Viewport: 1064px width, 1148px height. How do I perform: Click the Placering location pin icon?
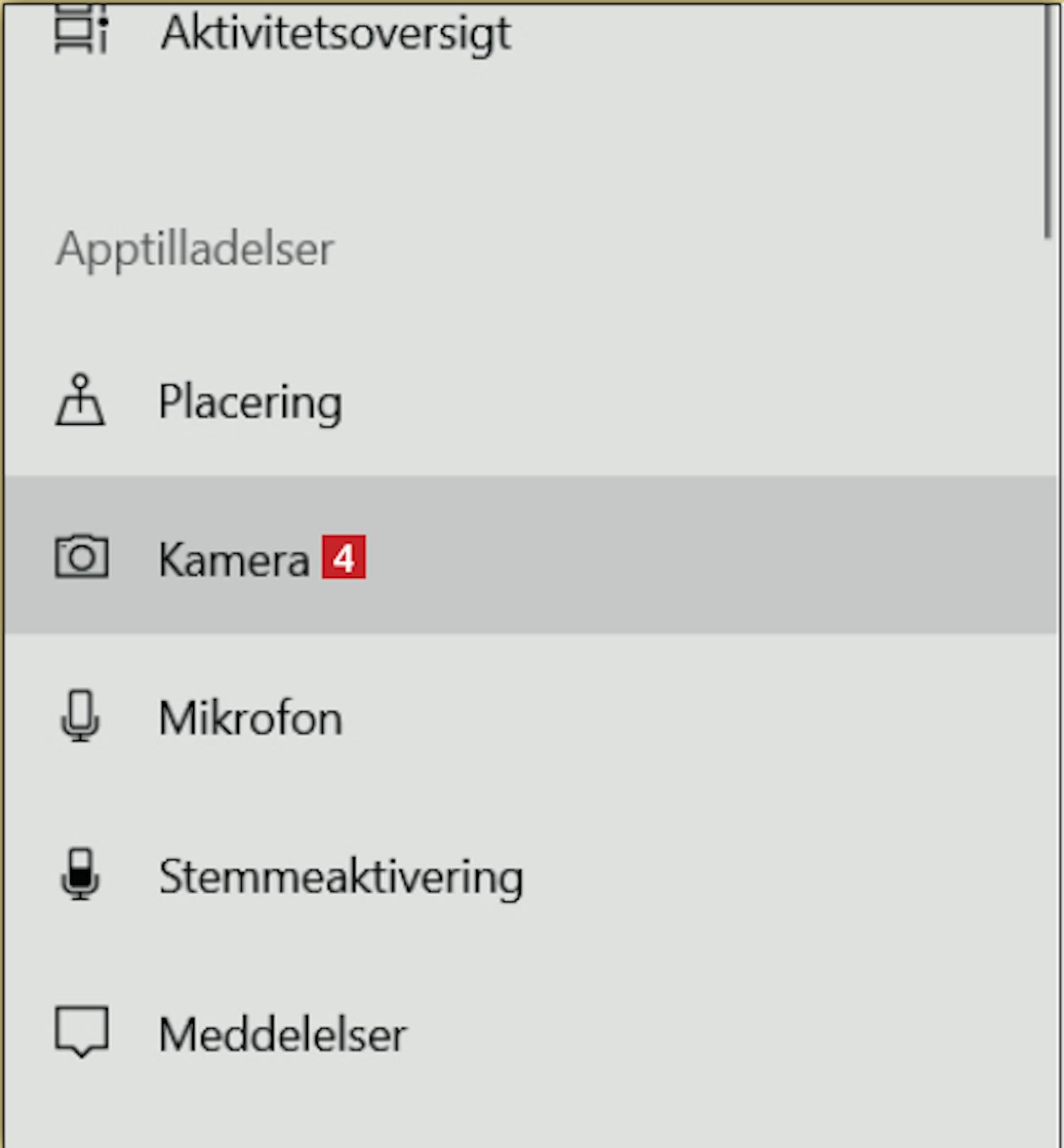[x=80, y=401]
